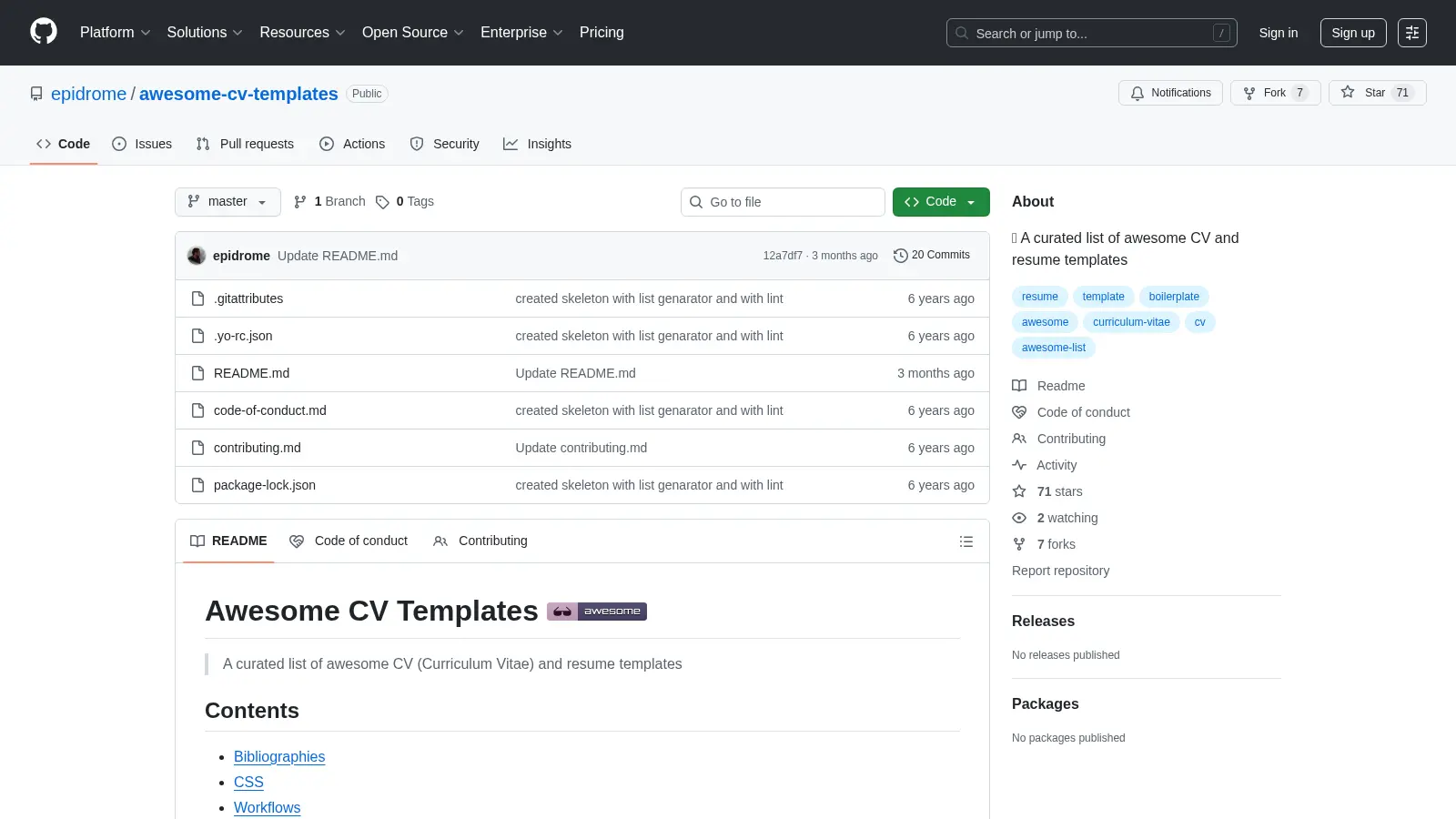This screenshot has height=819, width=1456.
Task: Open the 20 Commits history link
Action: pyautogui.click(x=932, y=256)
